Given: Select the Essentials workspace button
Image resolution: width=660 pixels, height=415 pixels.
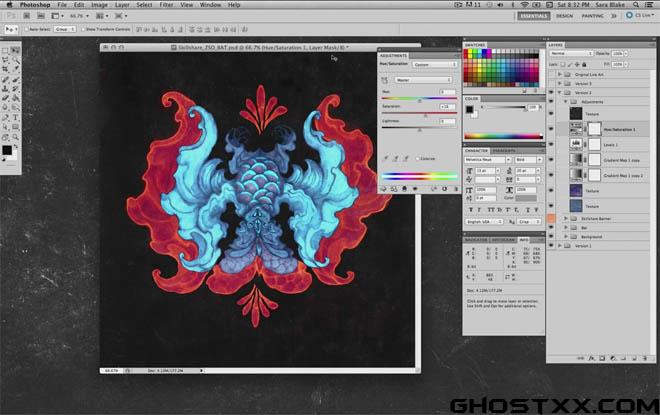Looking at the screenshot, I should tap(534, 16).
